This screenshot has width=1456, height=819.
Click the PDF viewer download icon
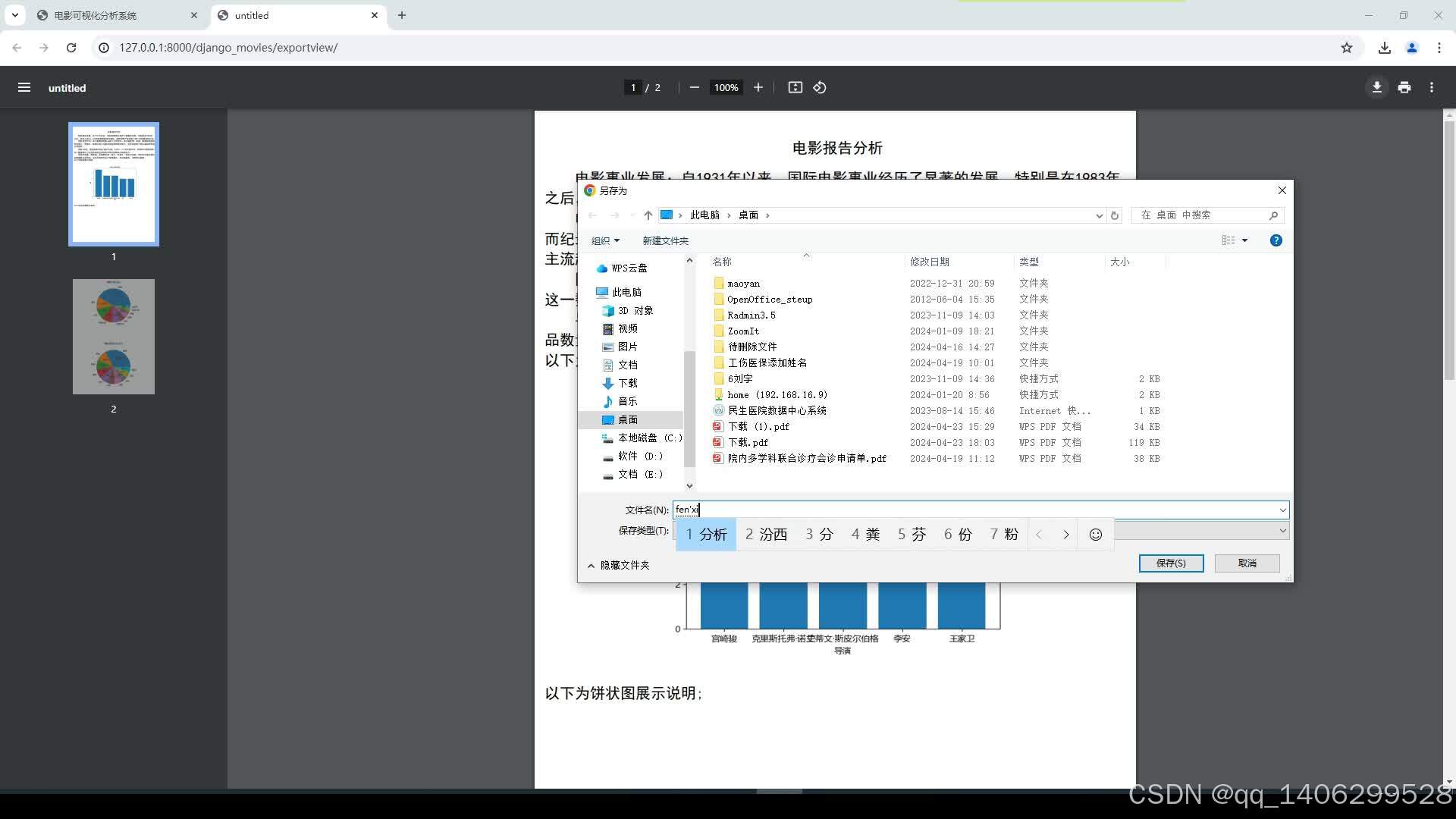[1376, 87]
